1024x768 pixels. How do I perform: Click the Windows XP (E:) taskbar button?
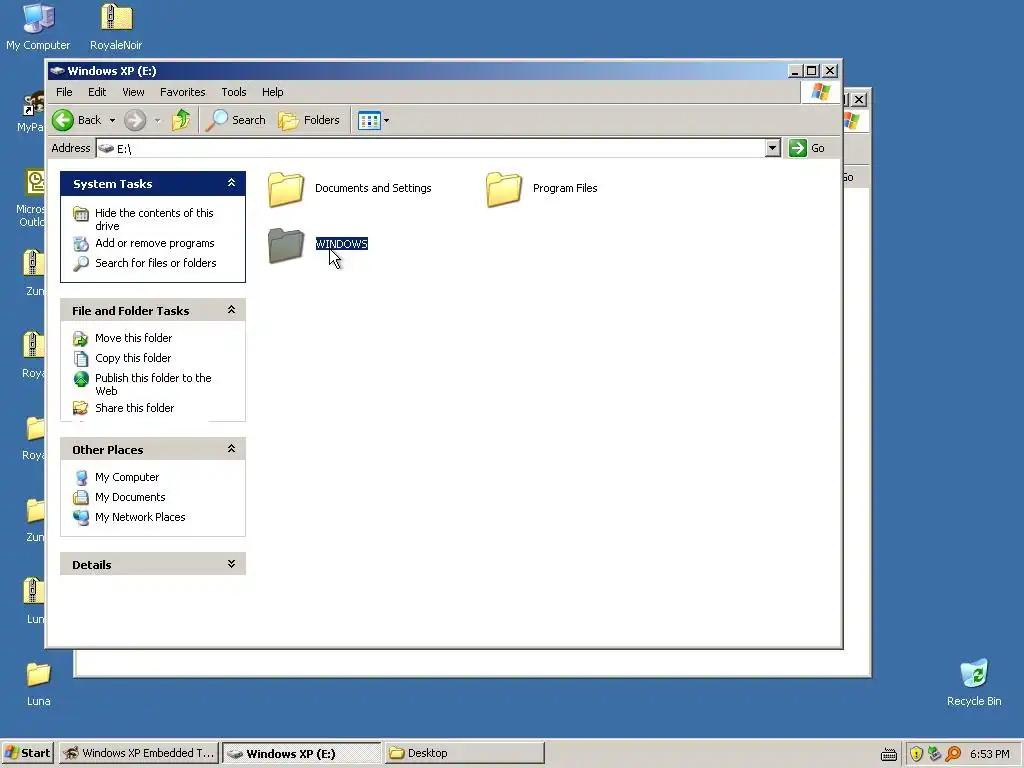tap(301, 753)
